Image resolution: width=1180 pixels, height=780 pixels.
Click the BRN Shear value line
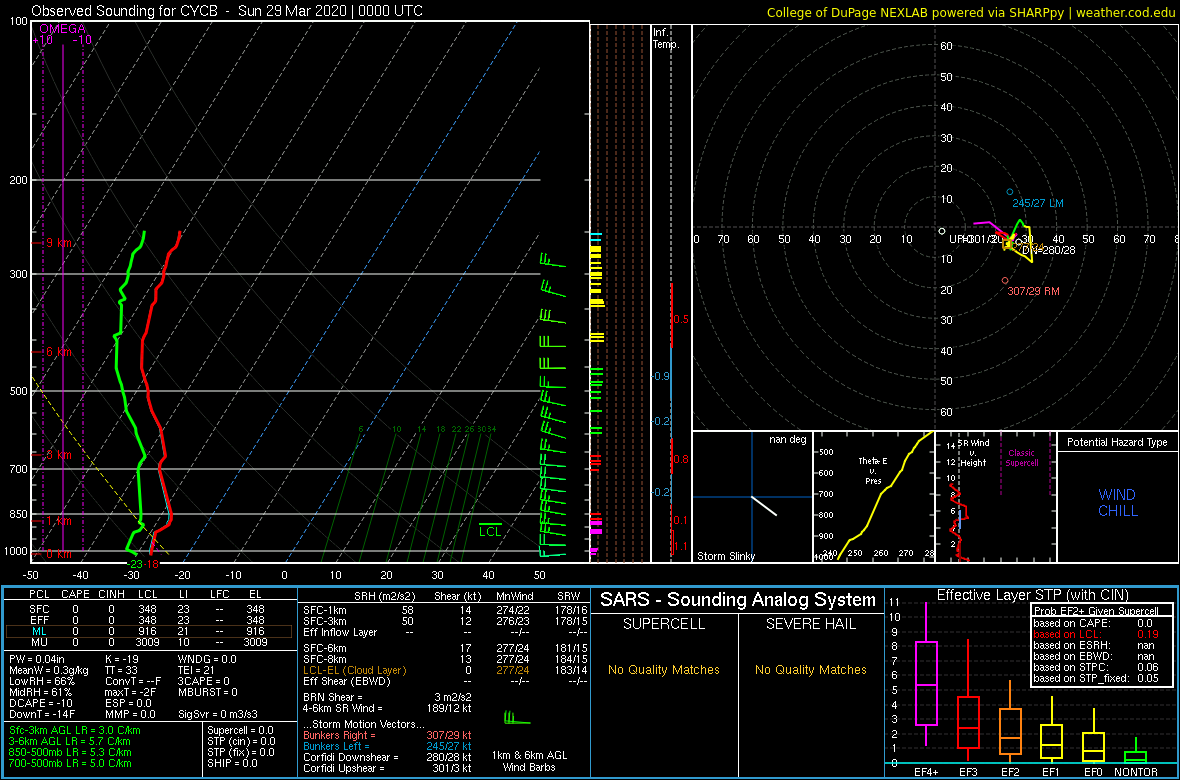[387, 698]
